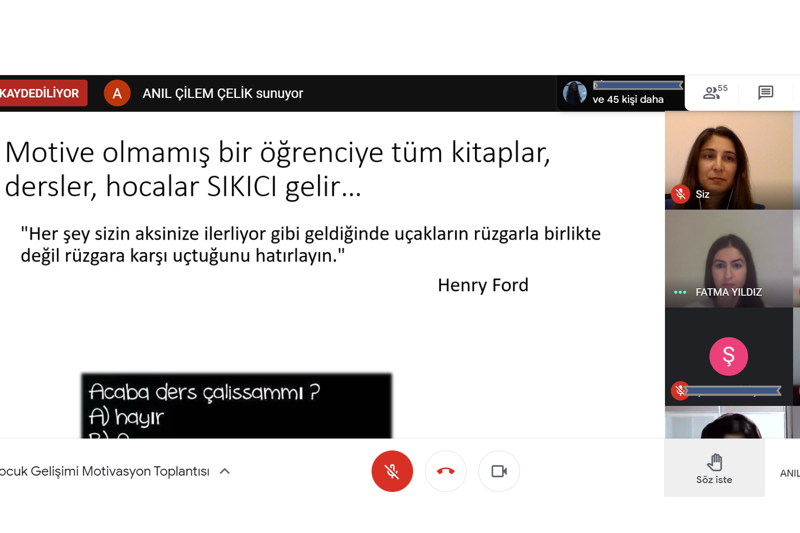
Task: Expand the "ve 45 kişi daha" participant strip
Action: coord(620,93)
